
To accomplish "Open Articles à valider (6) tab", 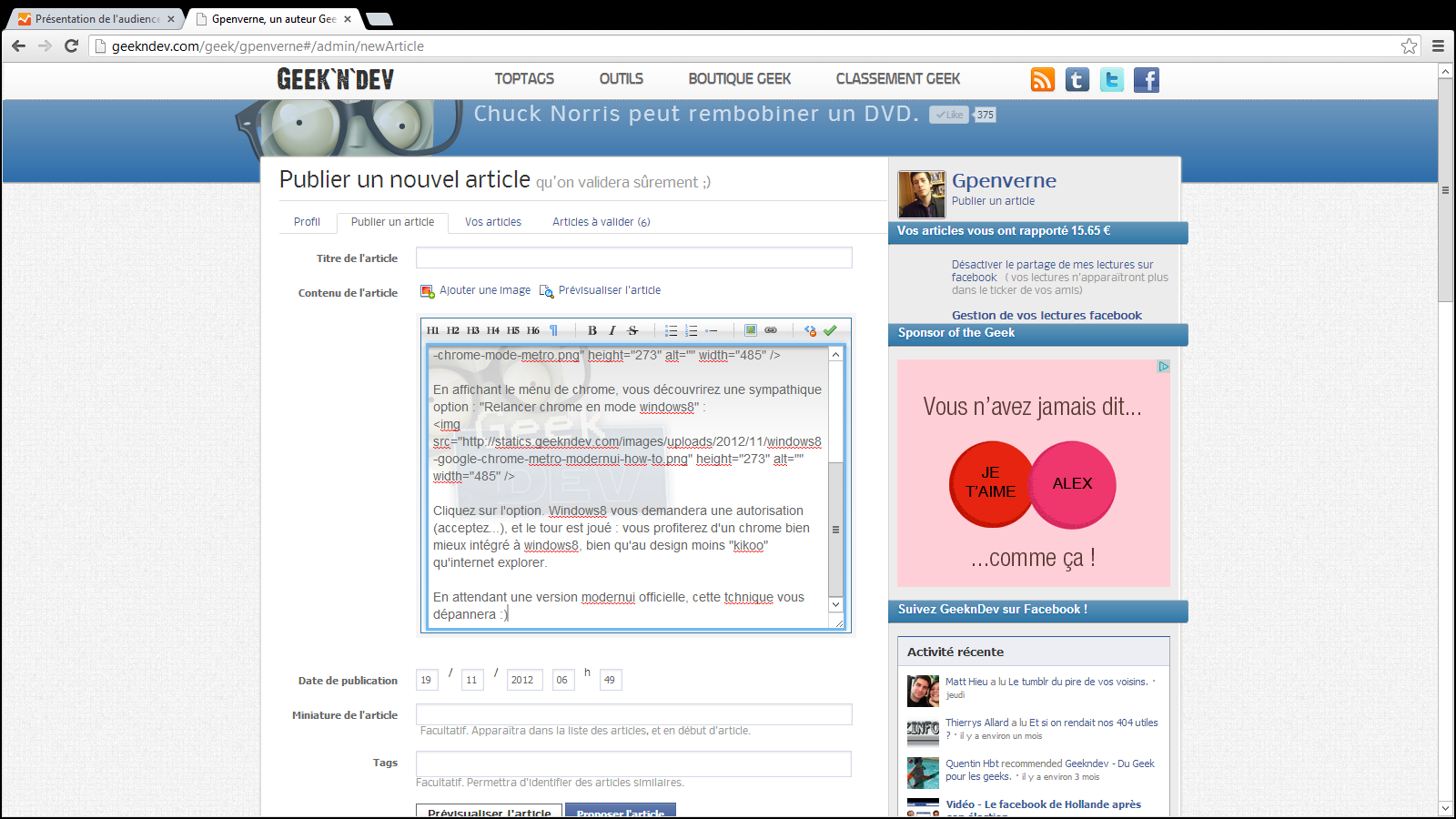I will (601, 222).
